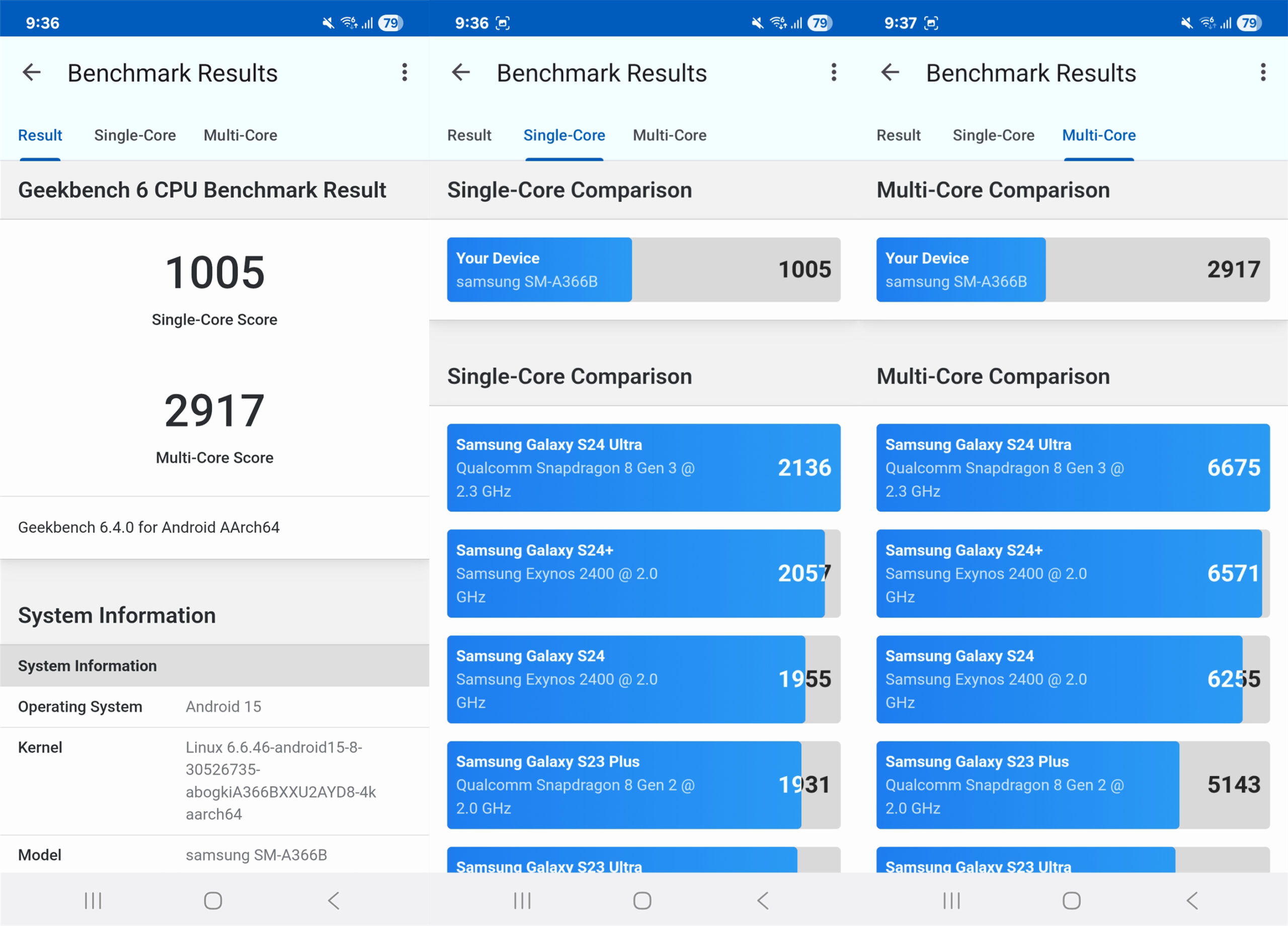Tap Wi-Fi icon in right screen status bar

1207,23
